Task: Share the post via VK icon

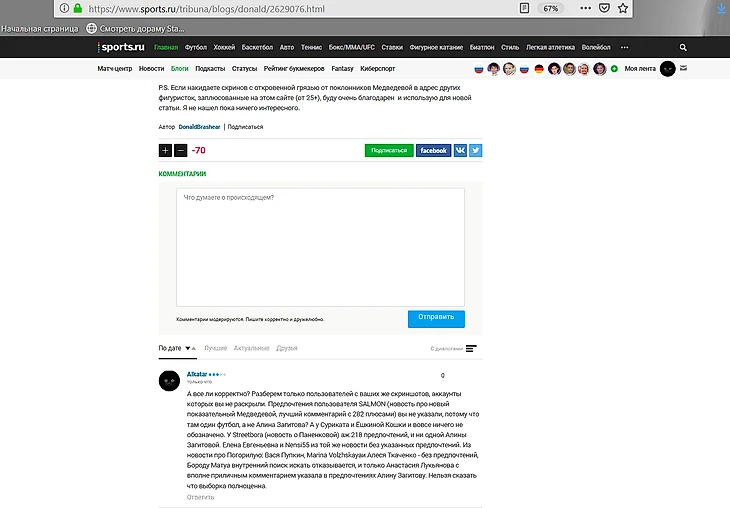Action: tap(460, 150)
